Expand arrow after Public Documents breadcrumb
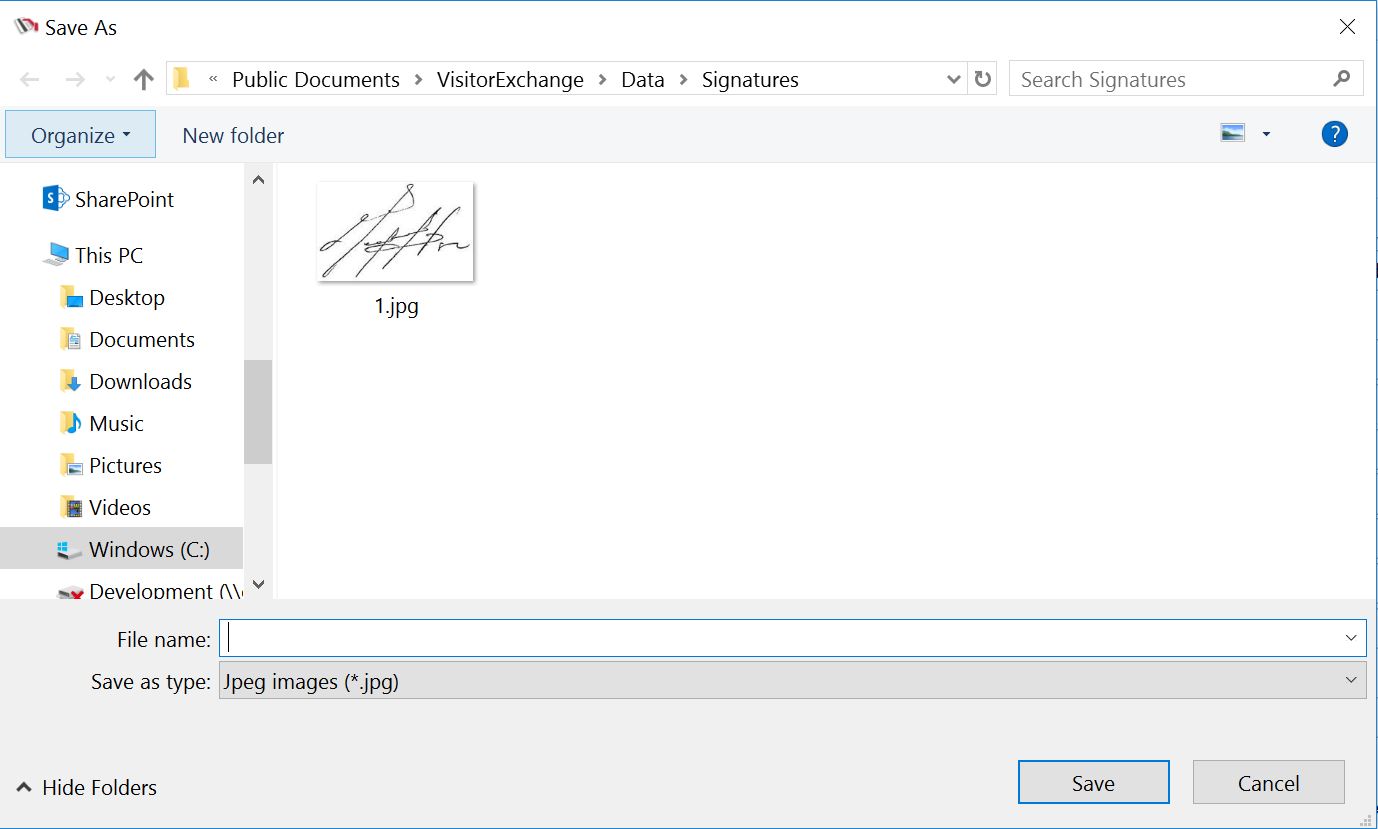Screen dimensions: 1378x829 418,80
